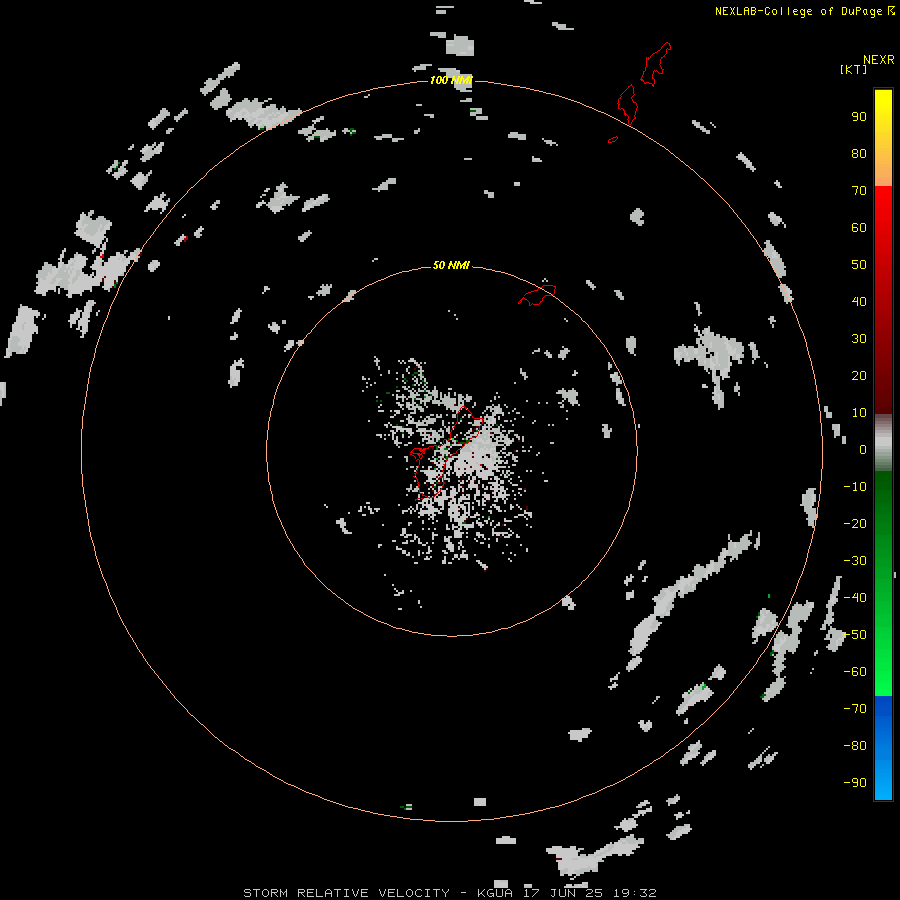Viewport: 900px width, 900px height.
Task: Click the -20 knot scale value
Action: [855, 523]
